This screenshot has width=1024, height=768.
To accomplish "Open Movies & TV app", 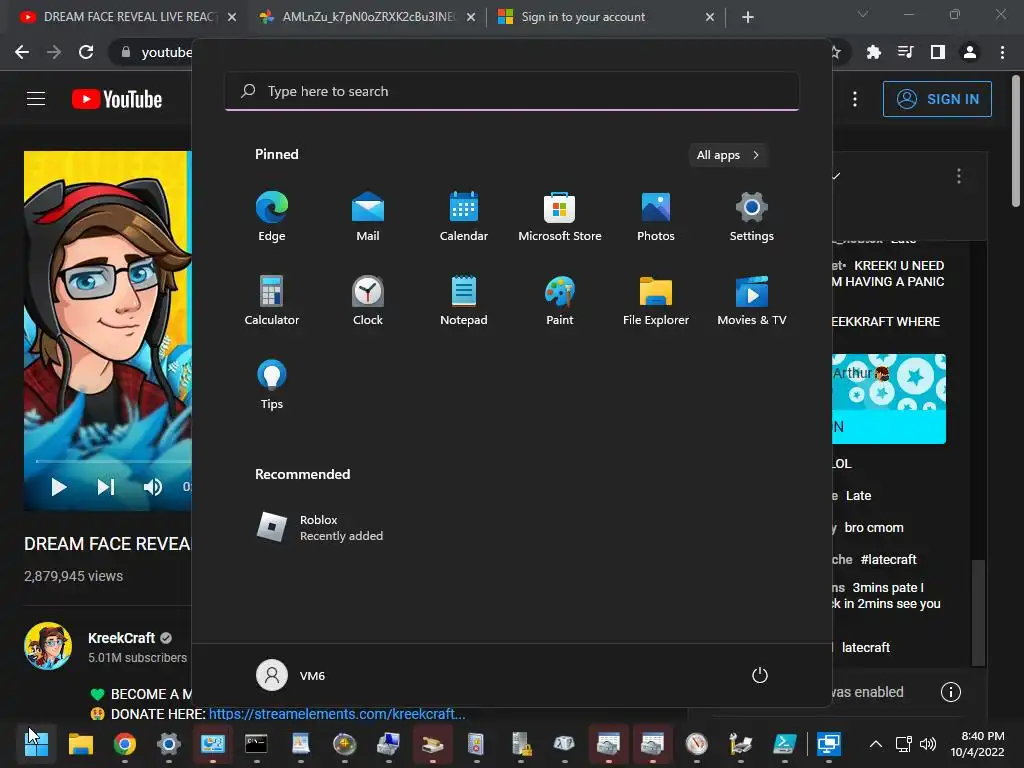I will pyautogui.click(x=752, y=300).
